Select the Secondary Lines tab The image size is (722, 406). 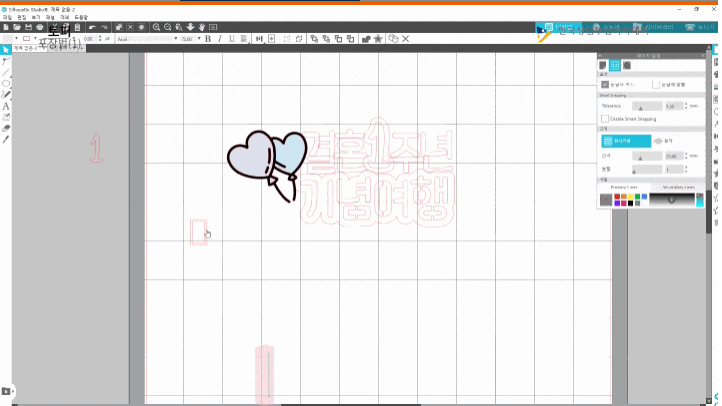click(x=678, y=187)
